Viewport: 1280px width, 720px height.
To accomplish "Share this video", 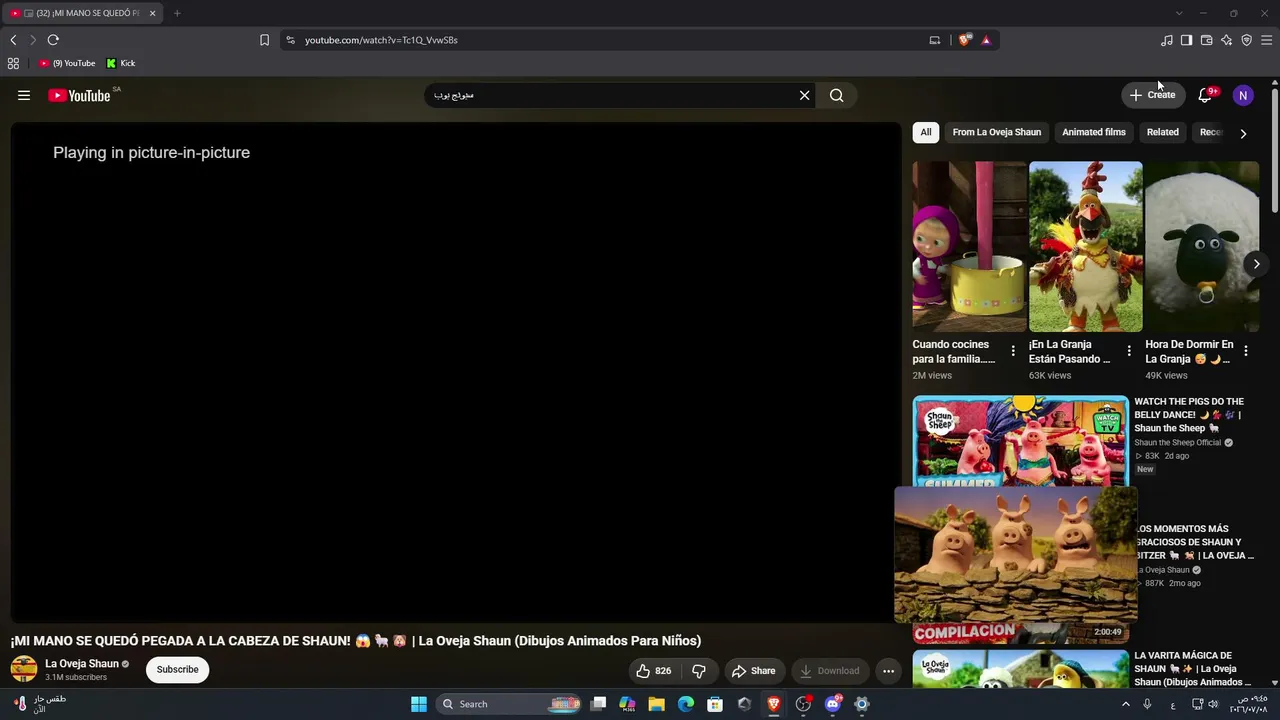I will point(753,671).
